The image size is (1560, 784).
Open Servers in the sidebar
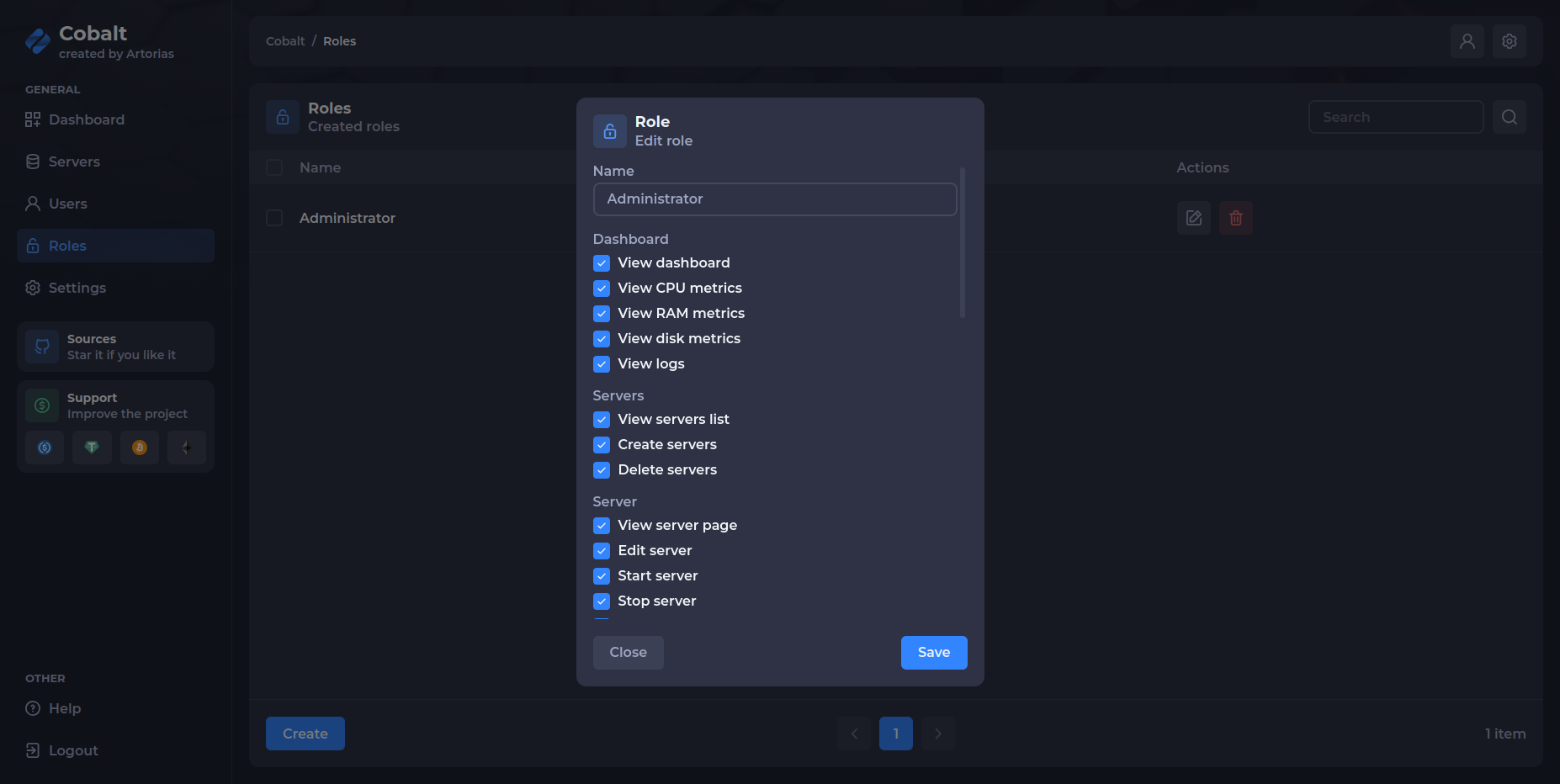click(x=115, y=162)
